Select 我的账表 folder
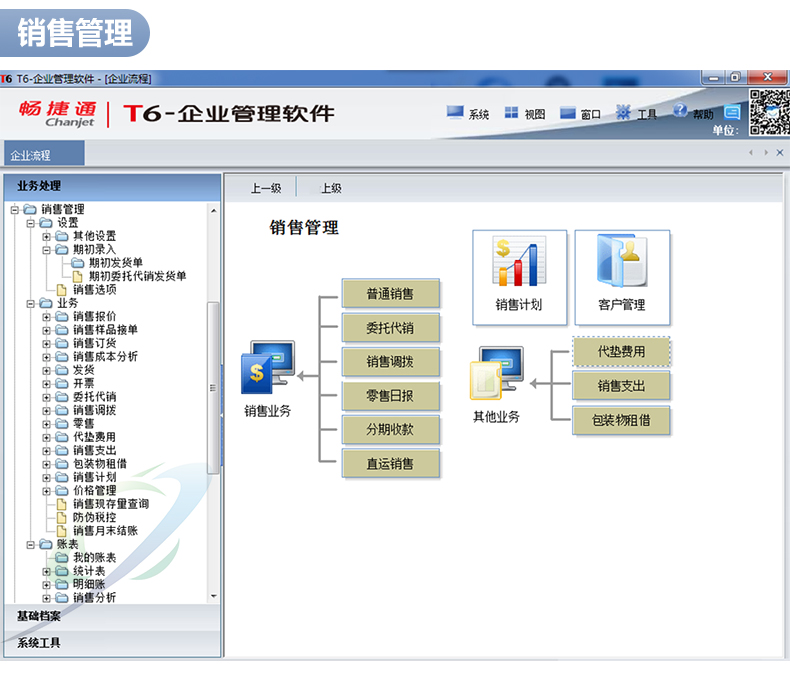Viewport: 790px width, 673px height. point(95,557)
